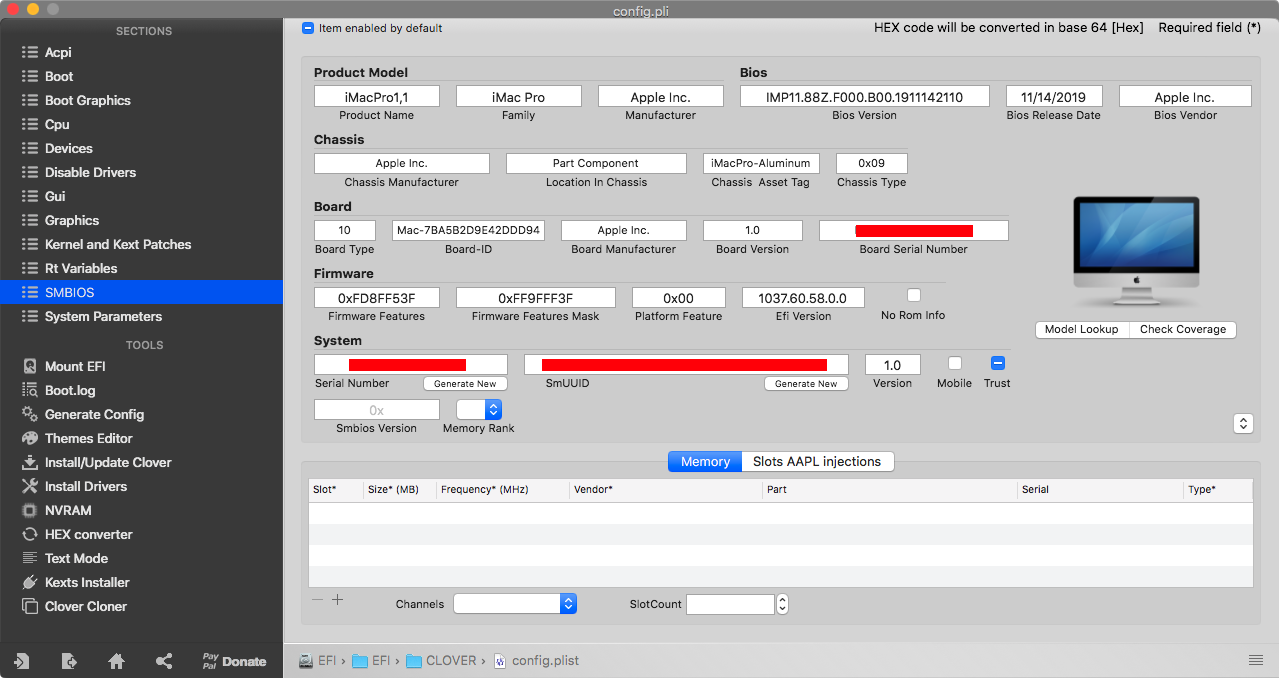This screenshot has width=1279, height=678.
Task: Click the SlotCount stepper arrows
Action: coord(783,604)
